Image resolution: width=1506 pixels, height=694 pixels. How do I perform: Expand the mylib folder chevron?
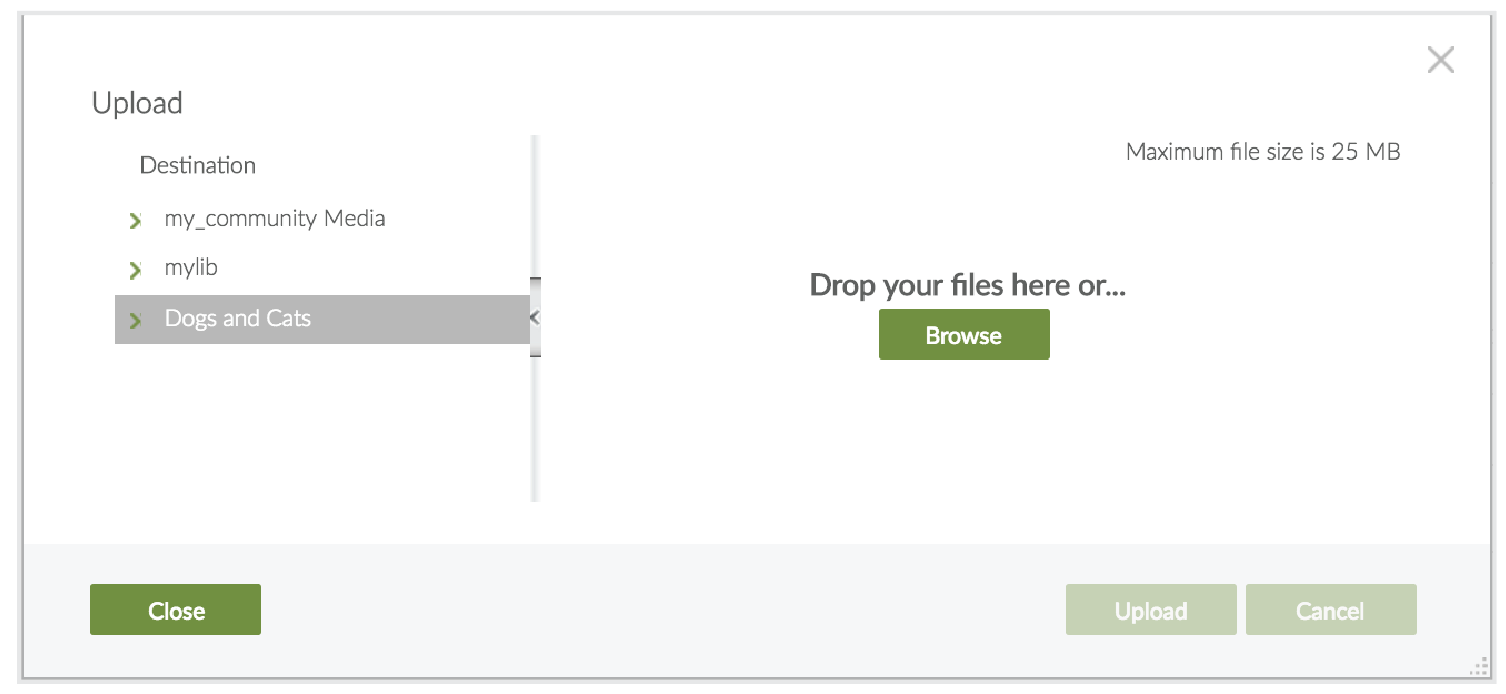(136, 270)
